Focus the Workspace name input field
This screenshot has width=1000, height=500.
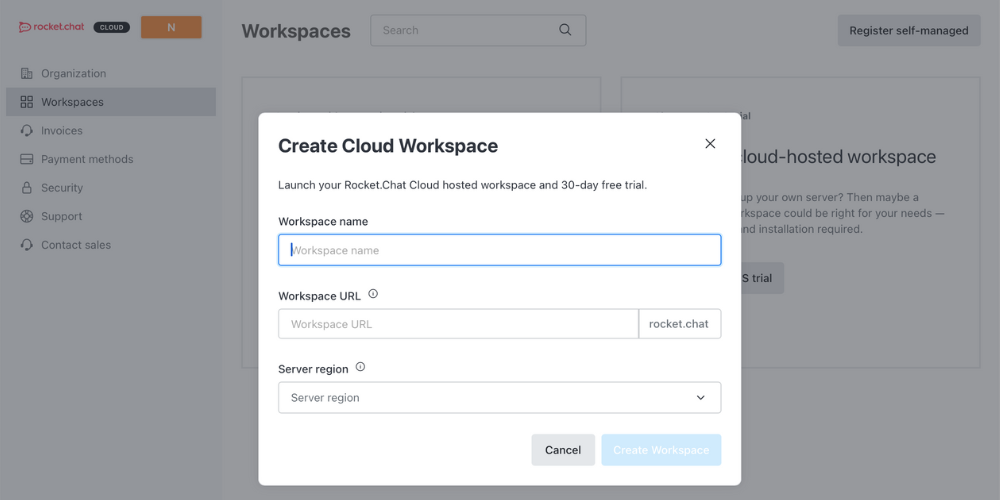pyautogui.click(x=499, y=250)
